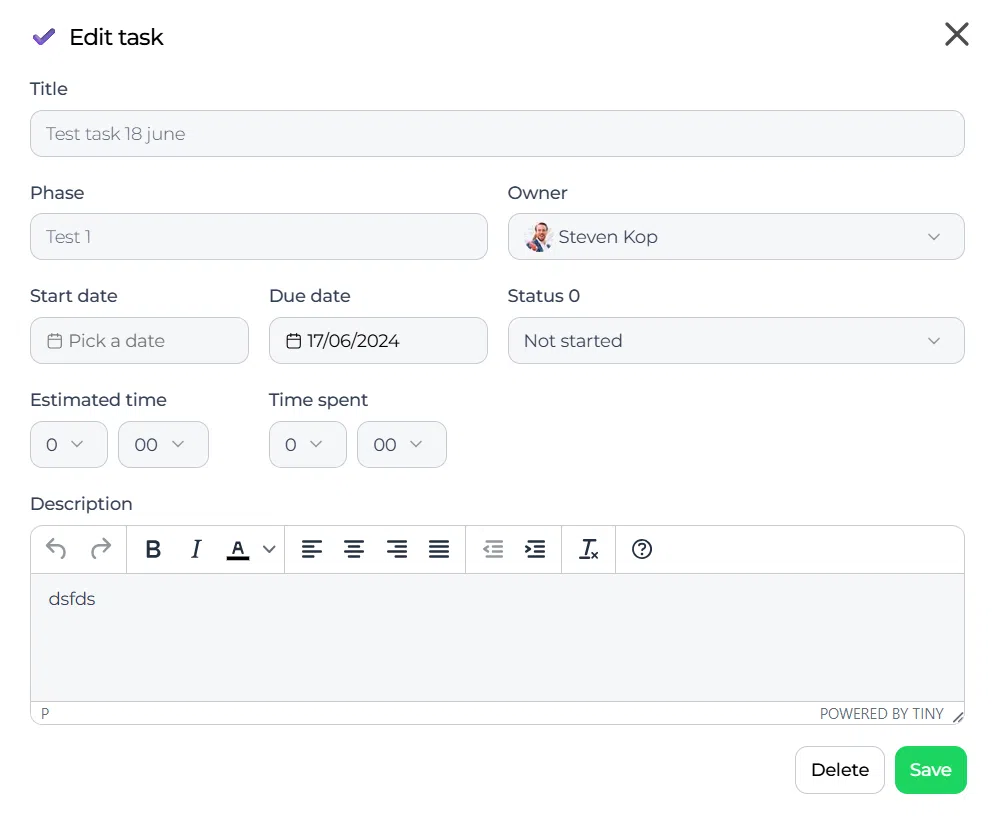Justify the description text
The width and height of the screenshot is (993, 817).
(439, 549)
